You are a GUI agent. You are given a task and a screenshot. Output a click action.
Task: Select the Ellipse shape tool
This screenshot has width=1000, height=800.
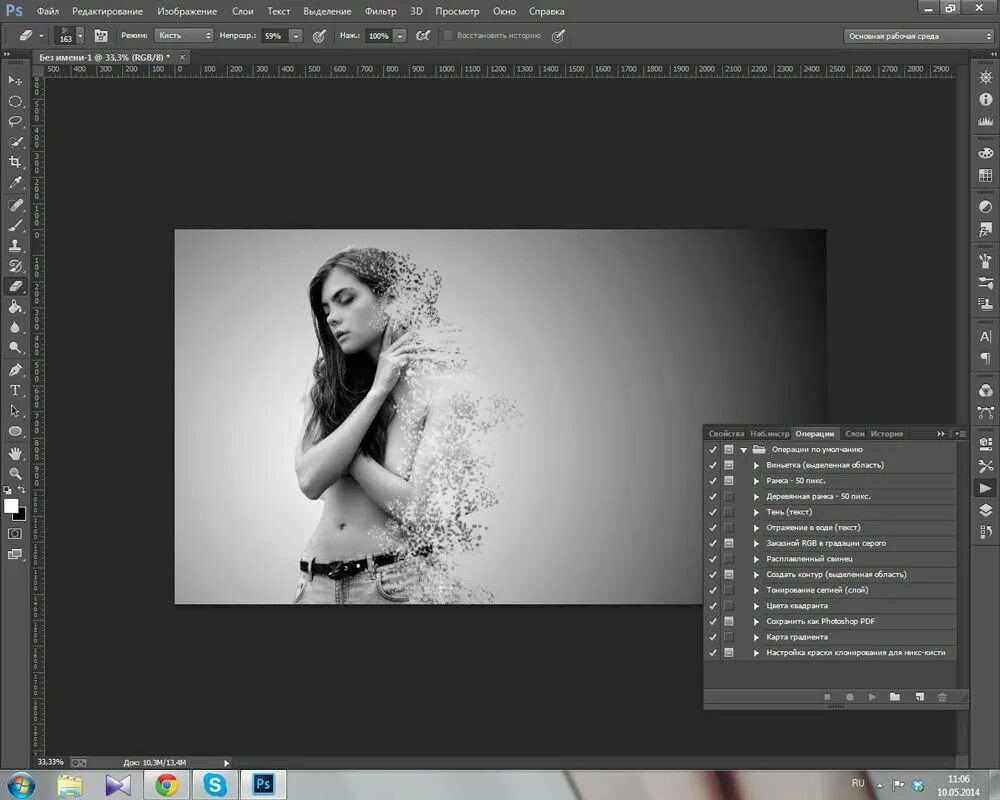click(15, 431)
